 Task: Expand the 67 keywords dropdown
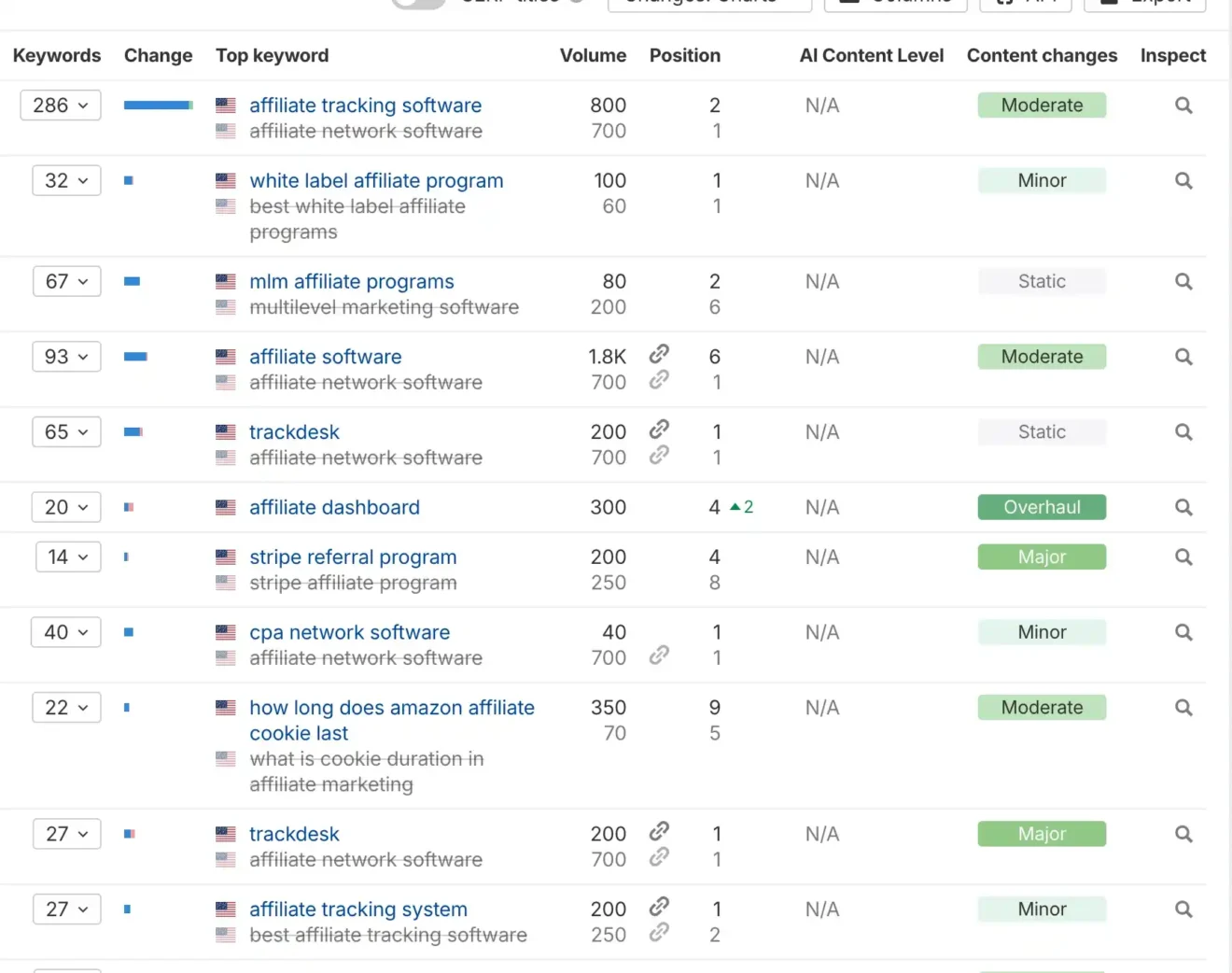[x=66, y=282]
